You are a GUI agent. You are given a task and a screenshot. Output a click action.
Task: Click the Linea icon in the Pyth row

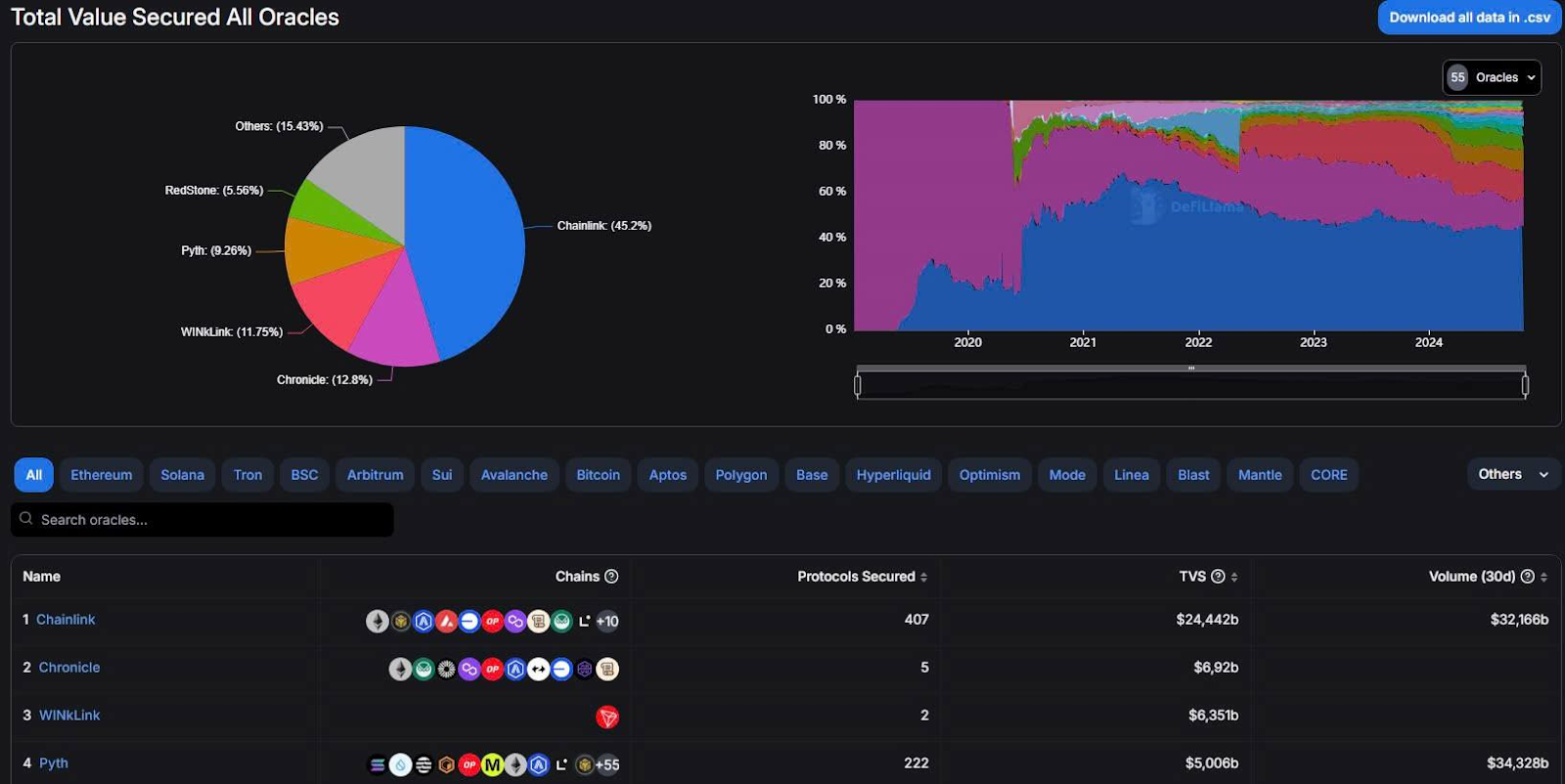[561, 764]
